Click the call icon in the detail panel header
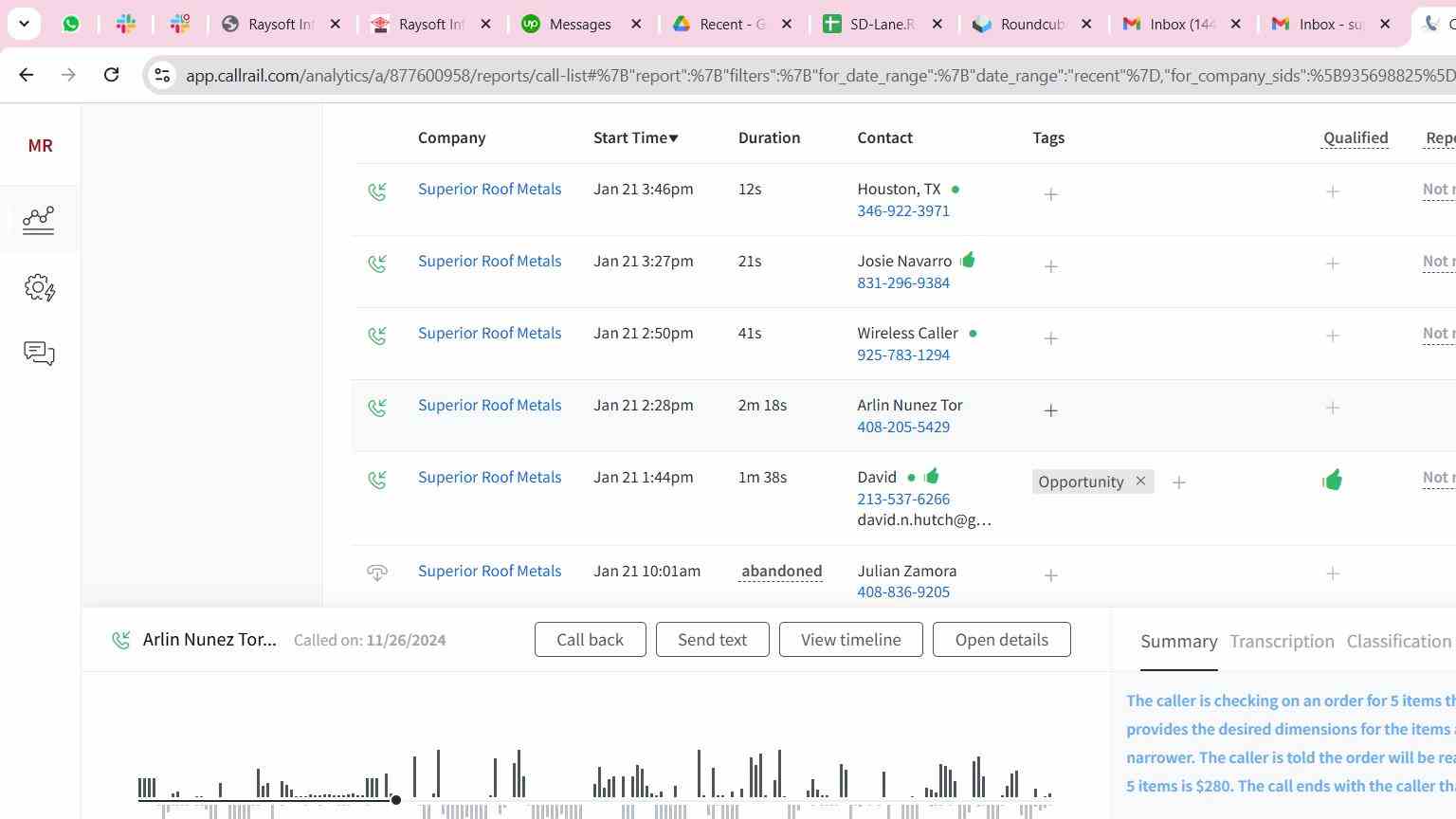 (120, 640)
